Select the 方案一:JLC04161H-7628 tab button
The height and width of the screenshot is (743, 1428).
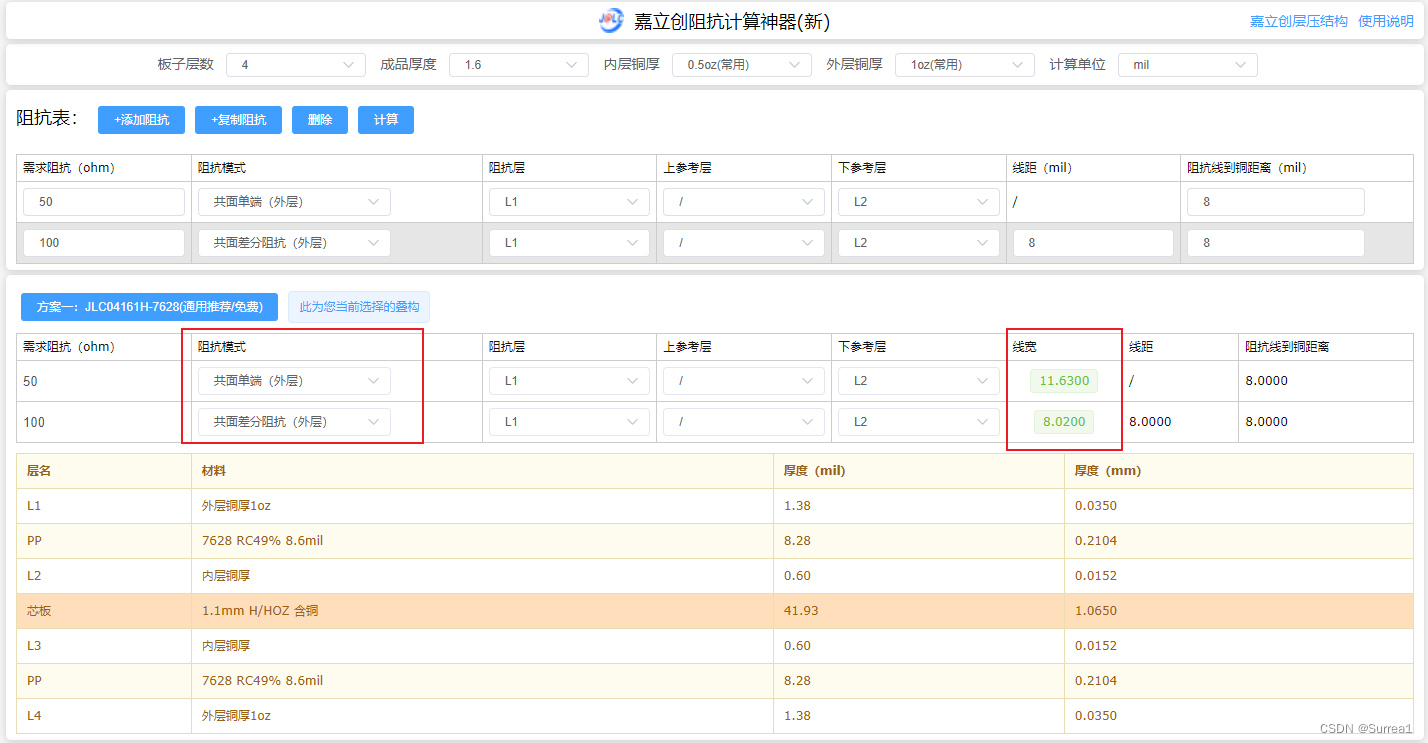[x=149, y=307]
